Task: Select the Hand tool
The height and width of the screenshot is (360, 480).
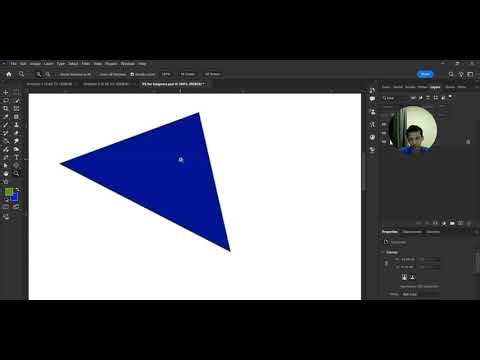Action: point(6,173)
